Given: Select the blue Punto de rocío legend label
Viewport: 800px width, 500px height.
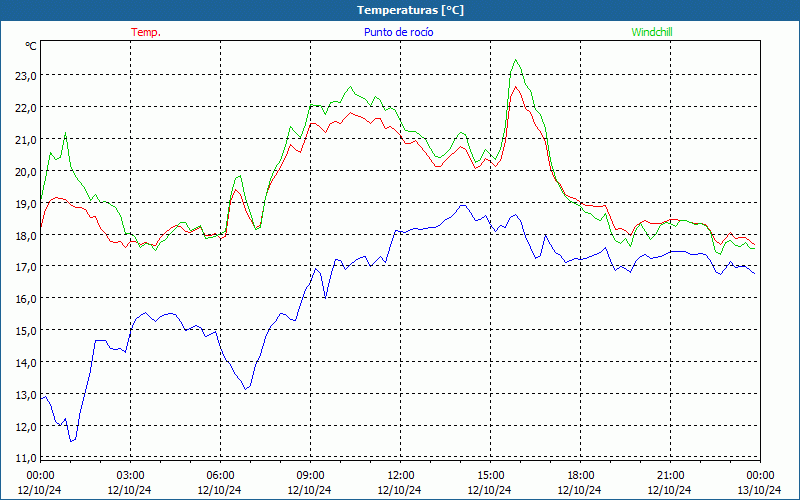Looking at the screenshot, I should (x=398, y=32).
